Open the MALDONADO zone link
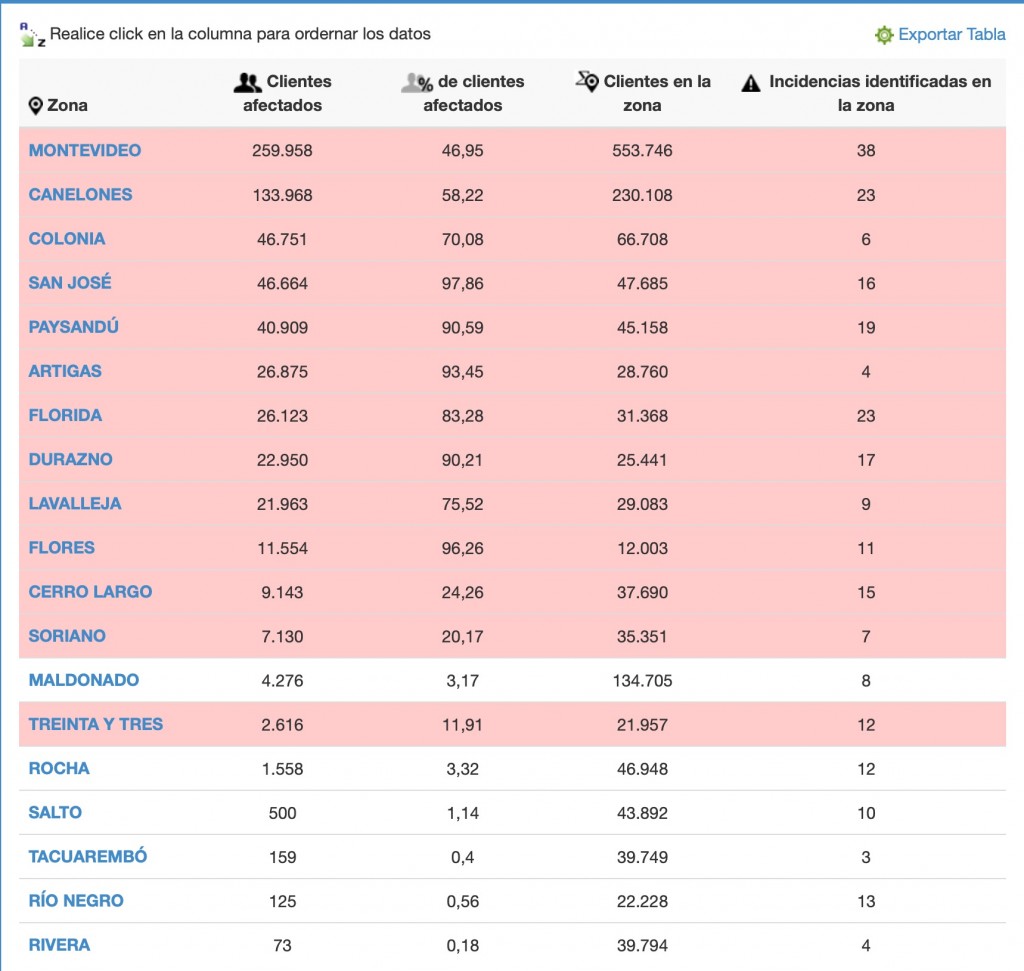1024x971 pixels. [84, 680]
